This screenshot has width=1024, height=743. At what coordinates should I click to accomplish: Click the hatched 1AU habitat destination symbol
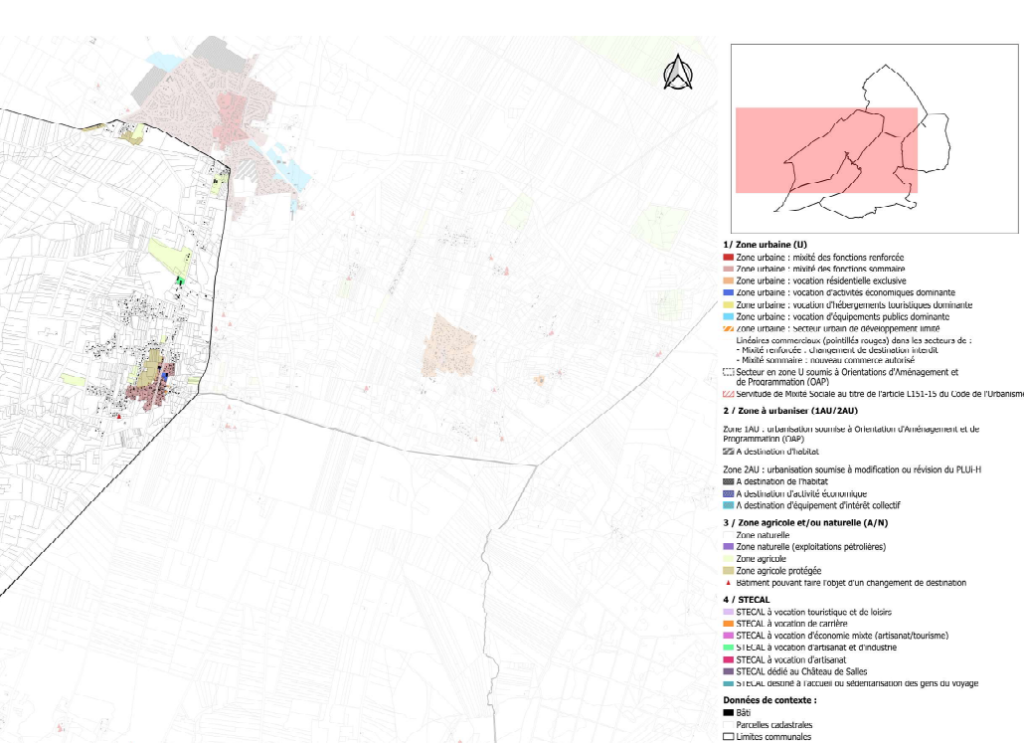click(x=727, y=451)
